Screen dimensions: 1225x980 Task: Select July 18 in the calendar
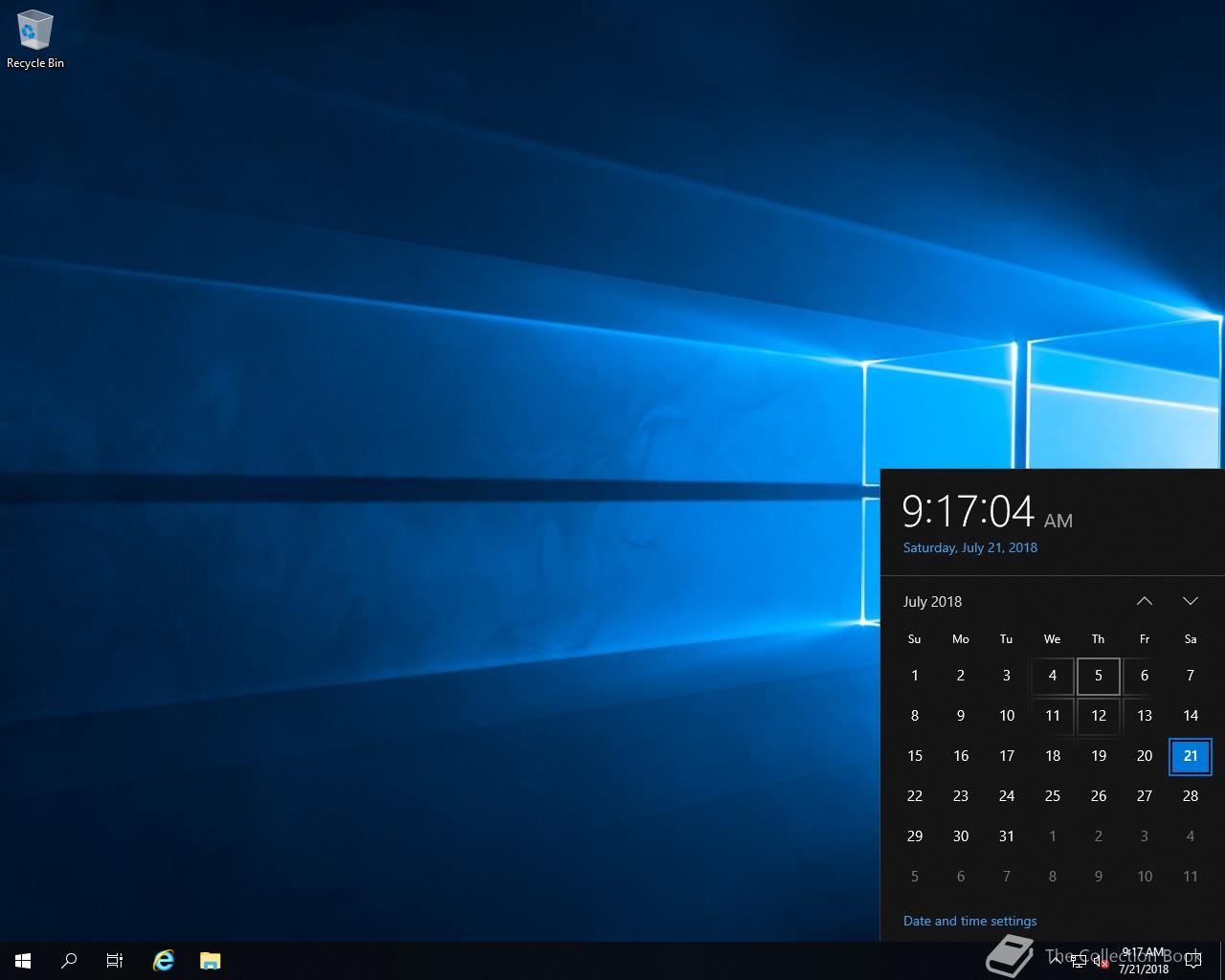(x=1053, y=756)
